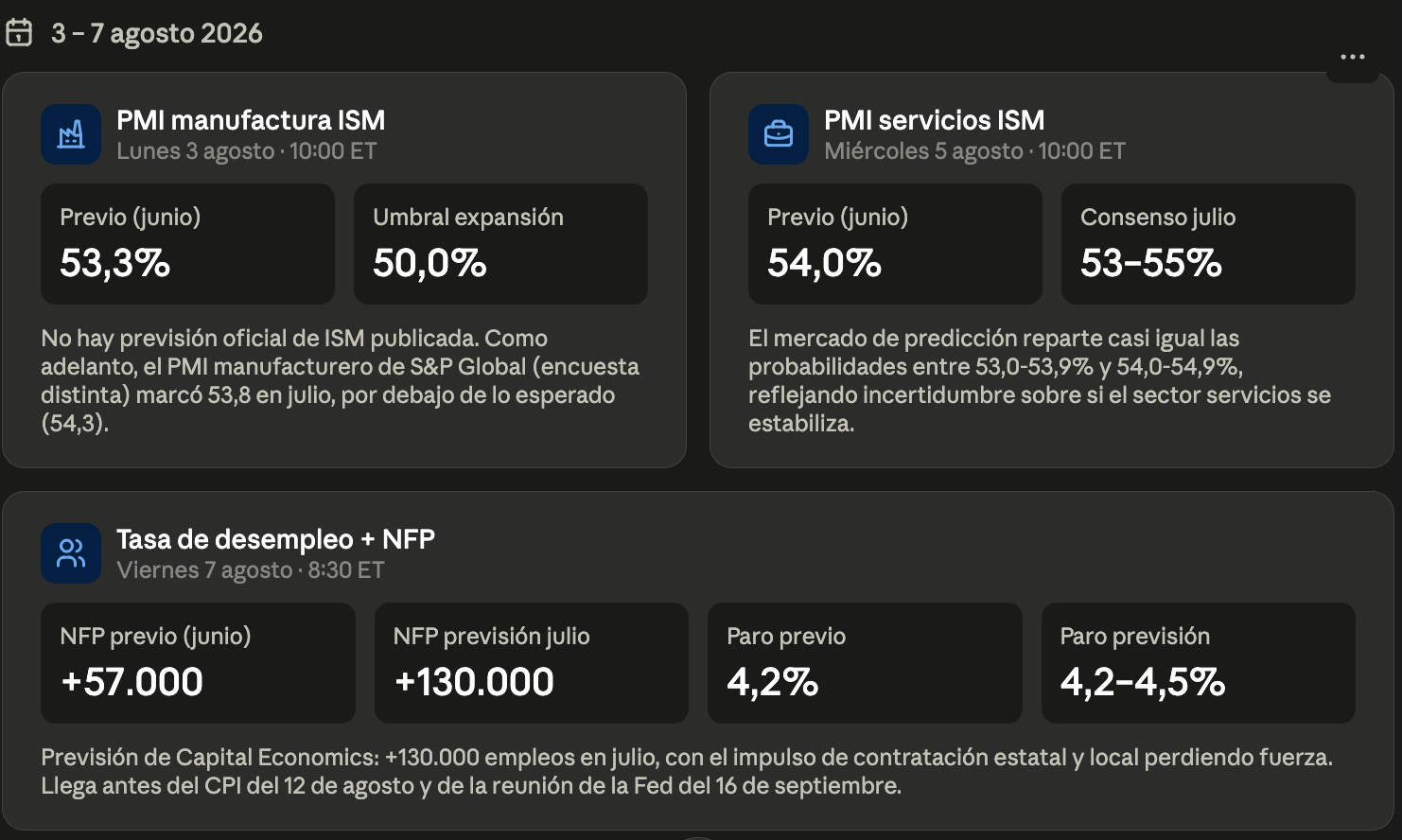This screenshot has width=1402, height=840.
Task: Click the briefcase icon for PMI servicios ISM
Action: click(779, 134)
